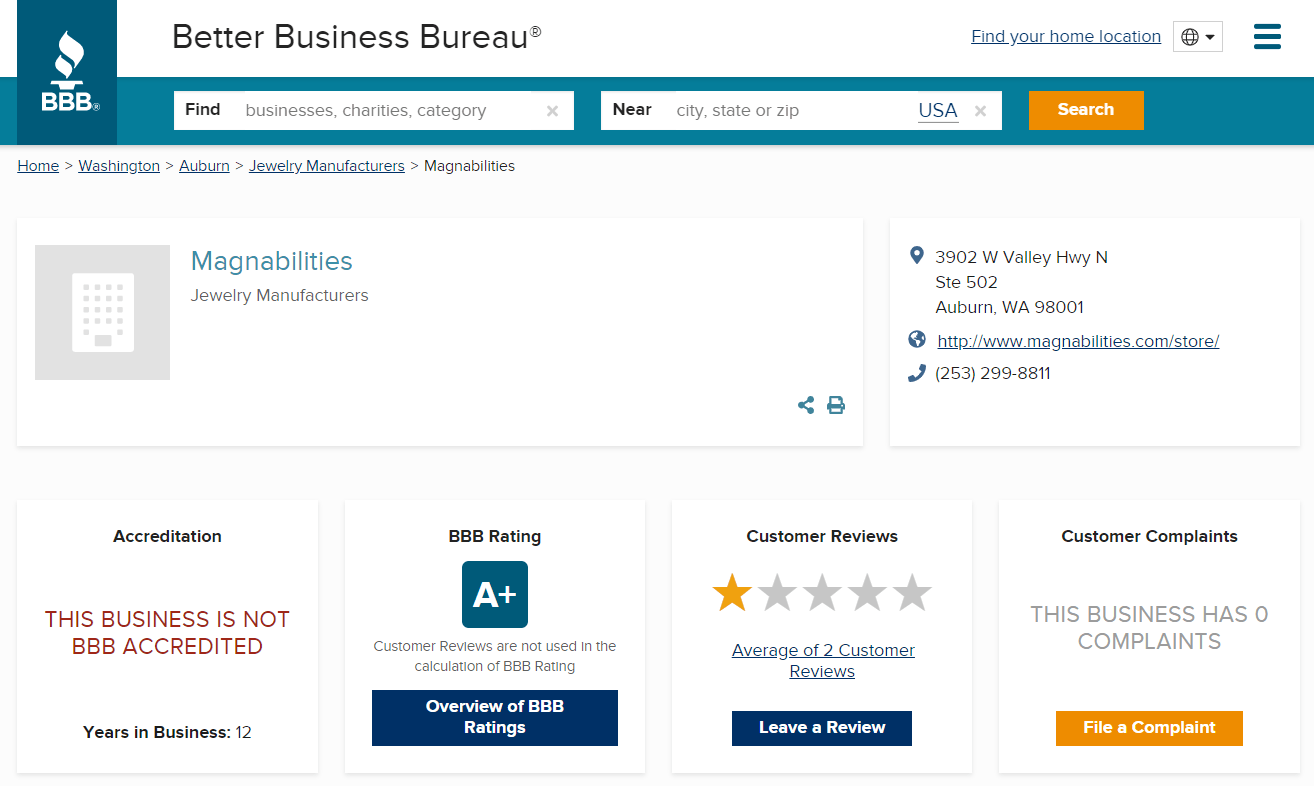
Task: Click phone number (253) 299-8811
Action: (x=993, y=373)
